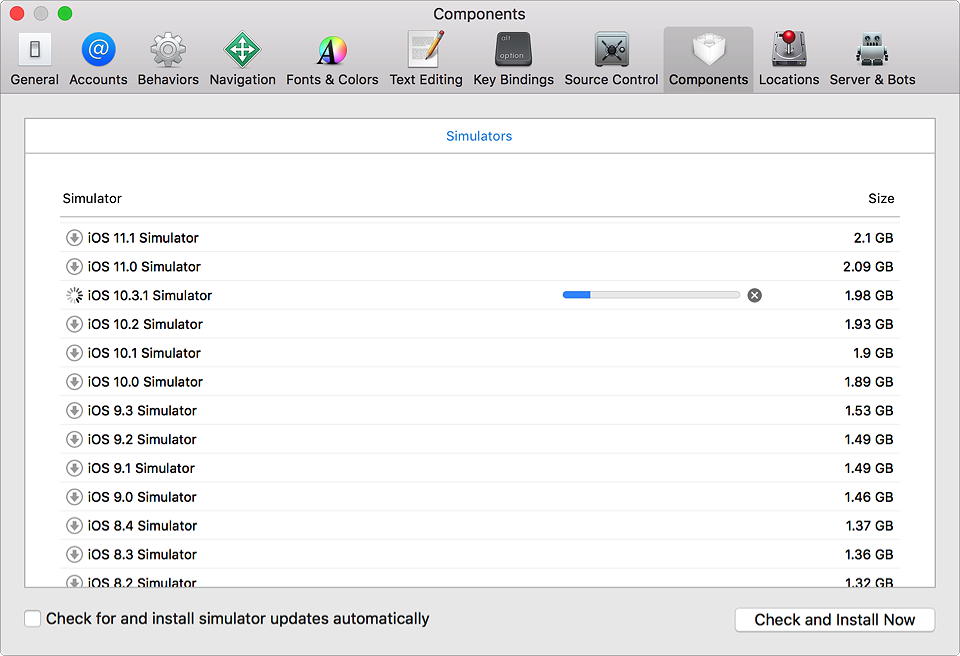Click the 1.46 GB size value
This screenshot has height=656, width=960.
click(868, 497)
